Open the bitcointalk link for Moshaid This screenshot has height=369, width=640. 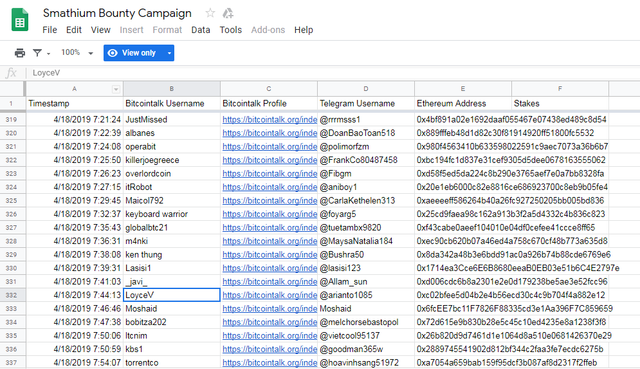[269, 309]
